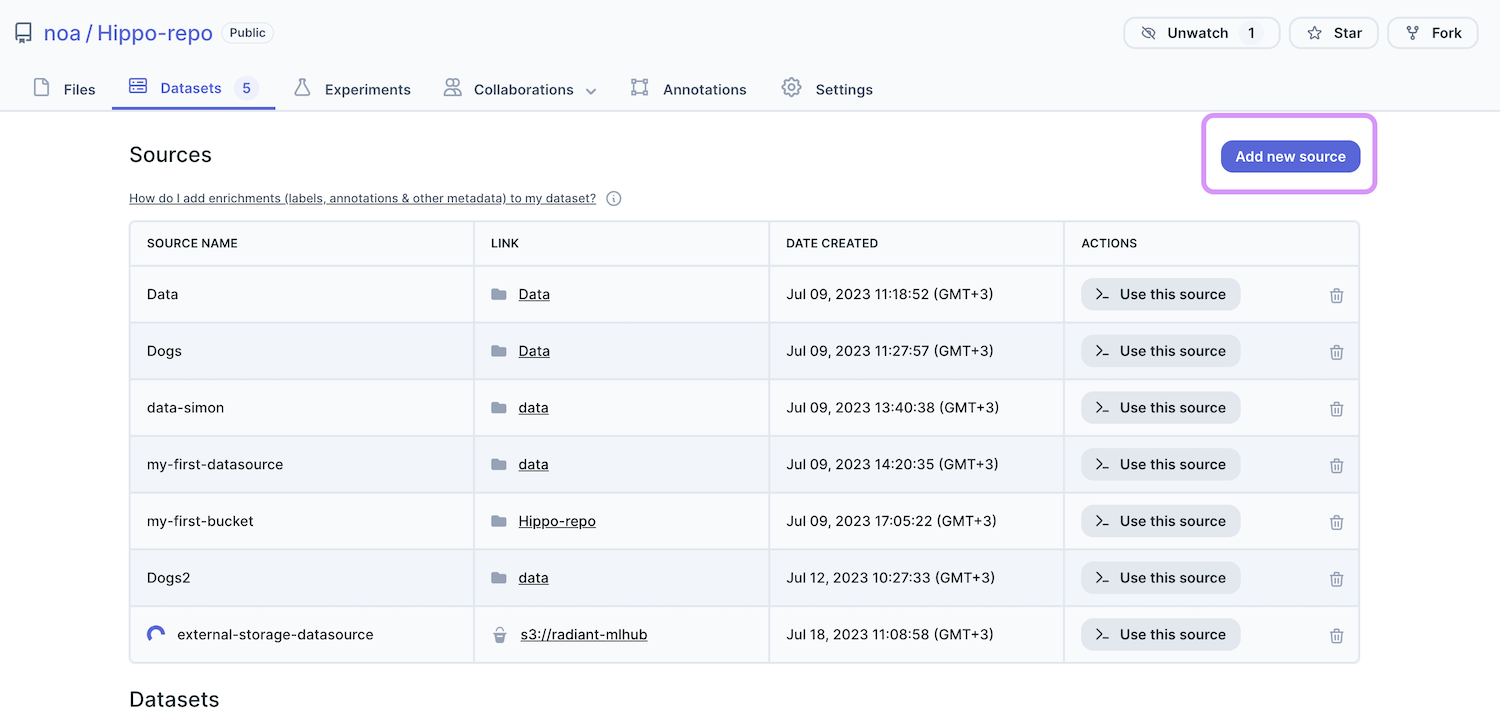Unwatch the repository
Image resolution: width=1500 pixels, height=719 pixels.
click(x=1200, y=33)
